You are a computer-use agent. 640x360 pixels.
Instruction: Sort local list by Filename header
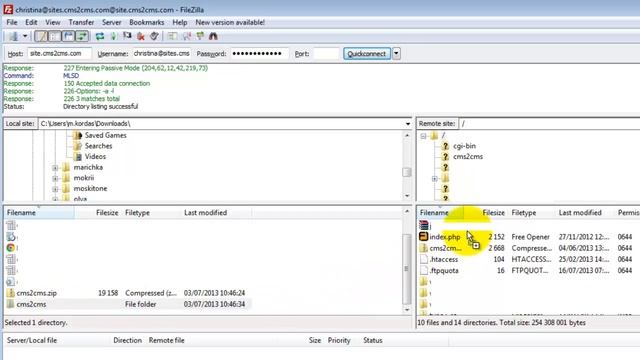tap(39, 213)
